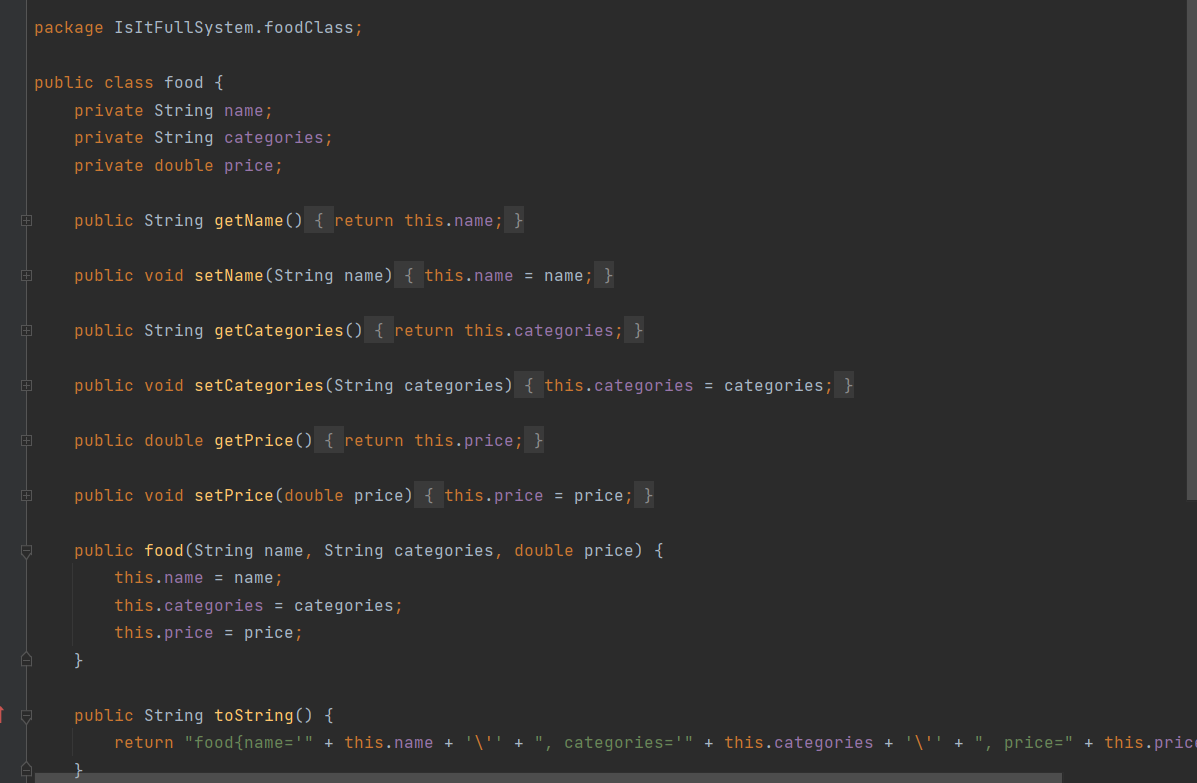The width and height of the screenshot is (1197, 783).
Task: Click the method name "toString"
Action: [x=253, y=715]
